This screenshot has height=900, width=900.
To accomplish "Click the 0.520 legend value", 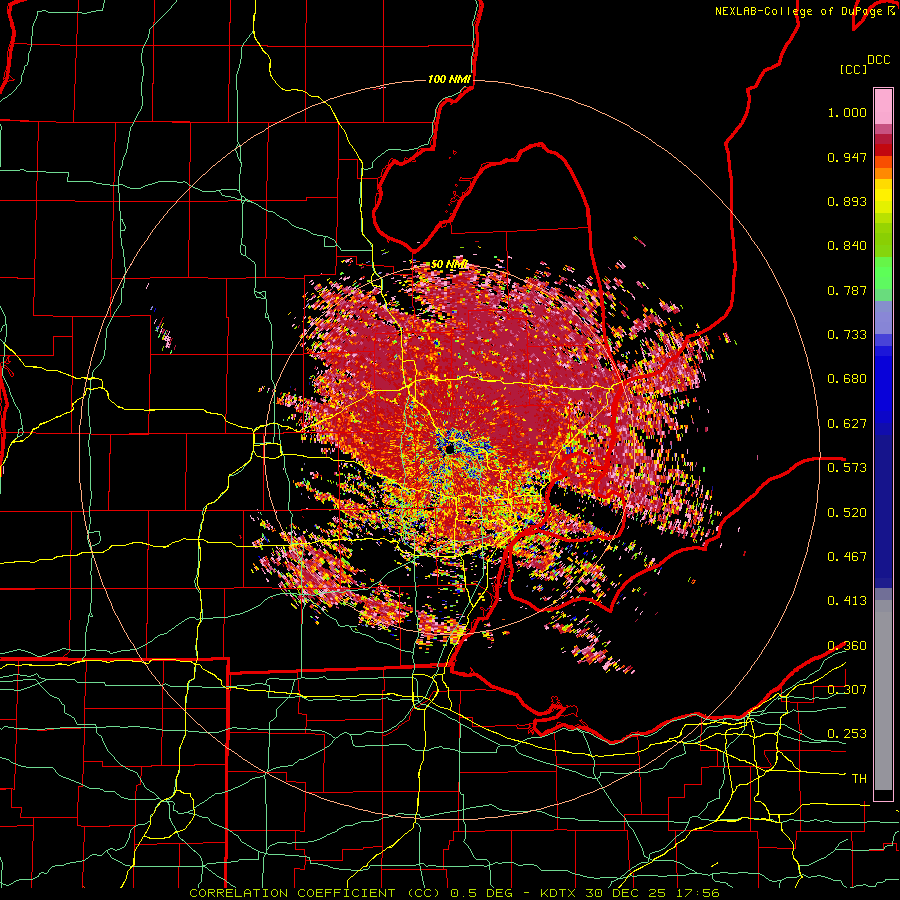I will (x=847, y=513).
